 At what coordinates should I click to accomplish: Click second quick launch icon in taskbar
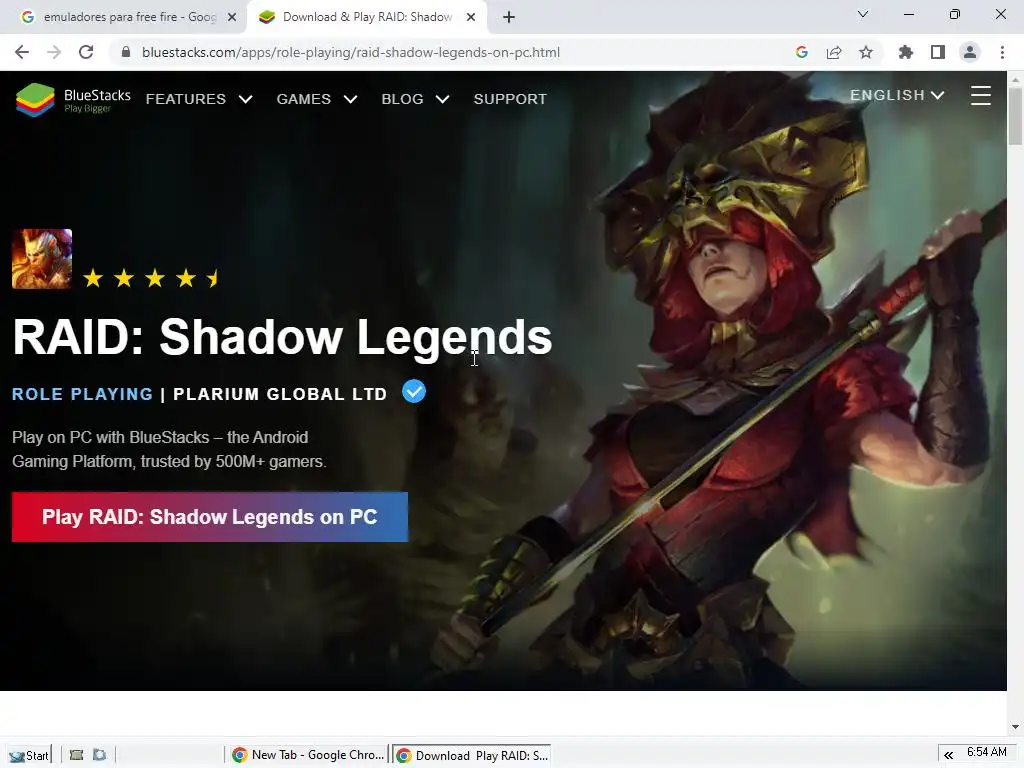(99, 755)
